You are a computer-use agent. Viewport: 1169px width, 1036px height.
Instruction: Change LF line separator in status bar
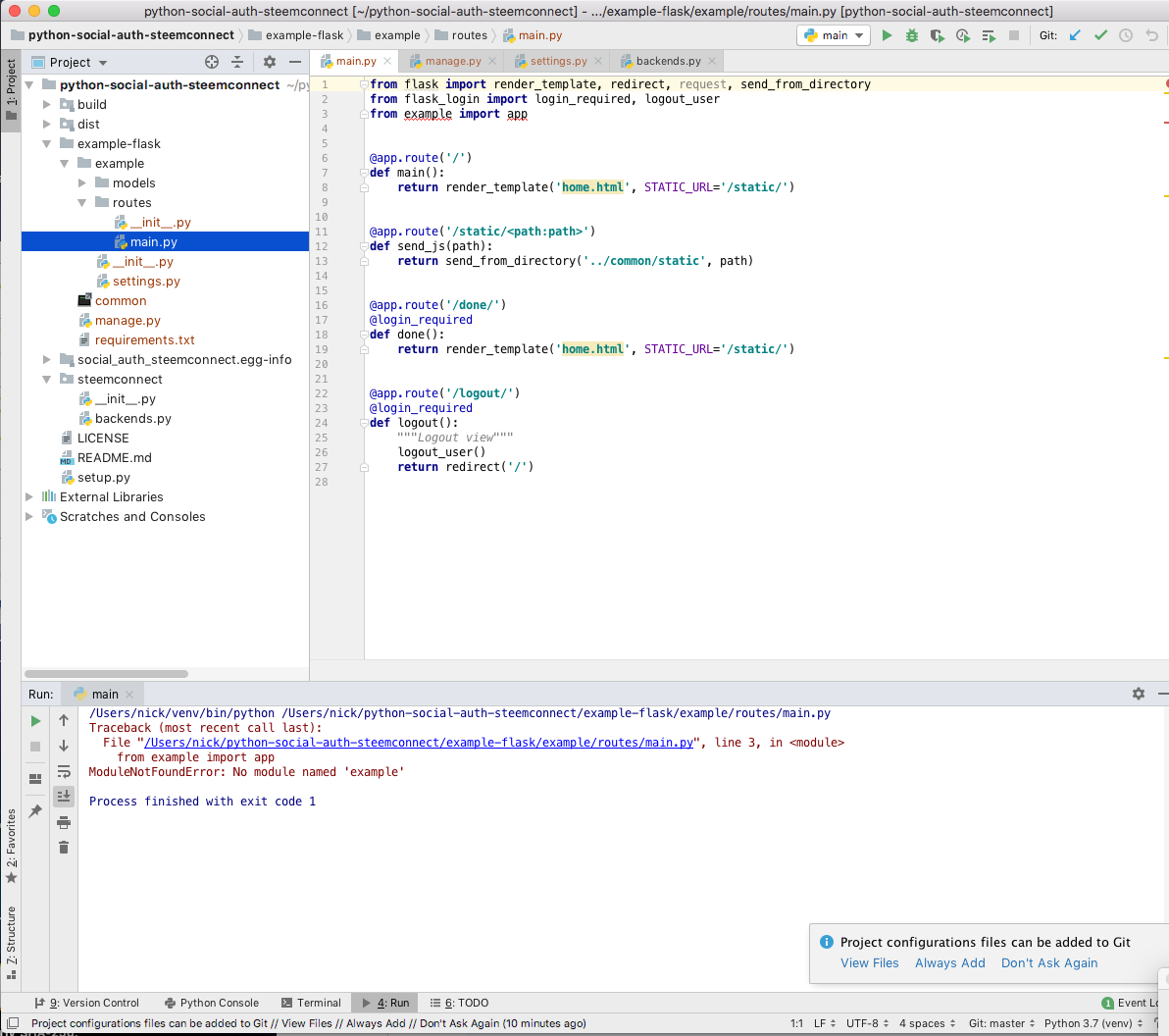tap(824, 1023)
